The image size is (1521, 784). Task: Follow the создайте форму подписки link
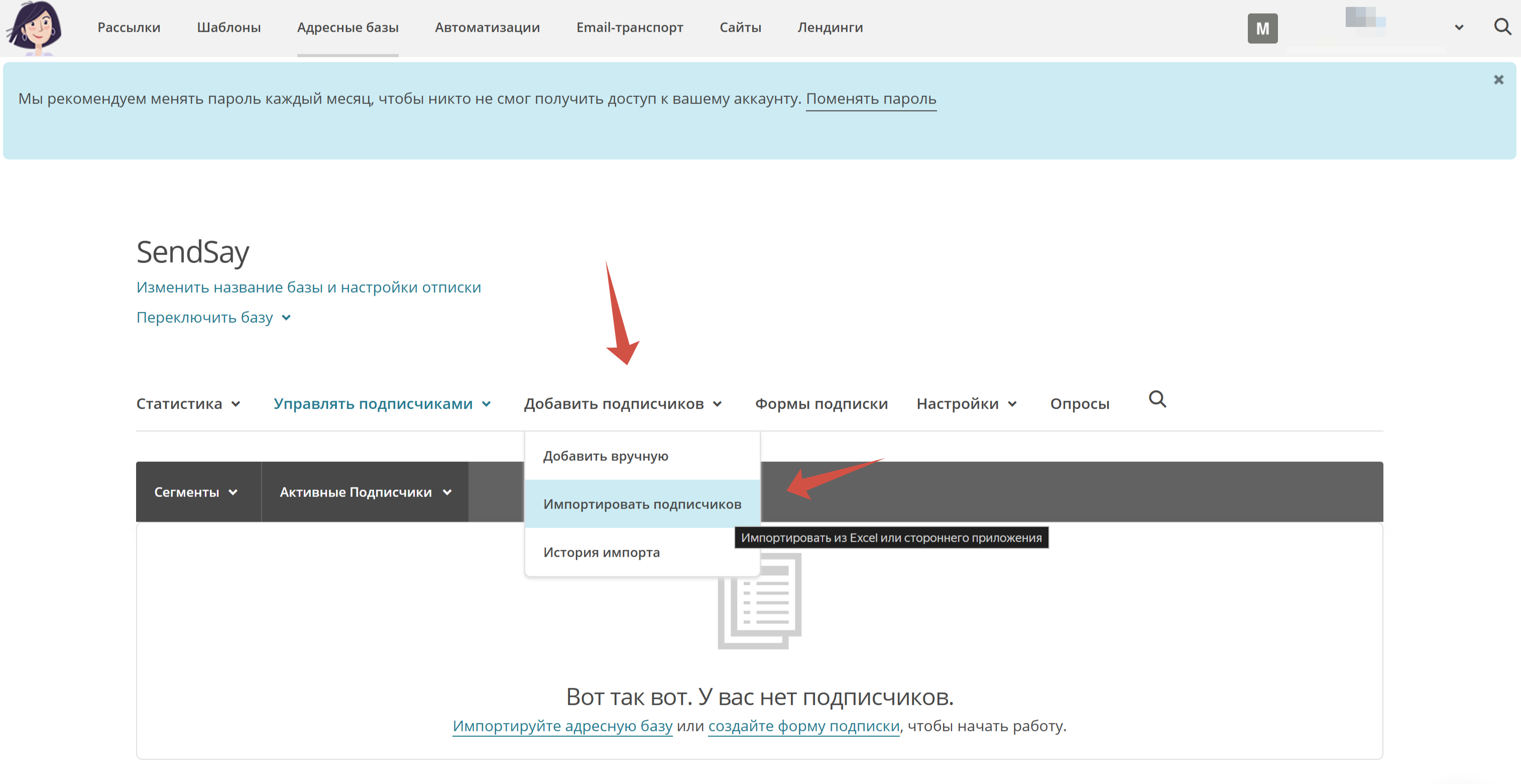pyautogui.click(x=803, y=726)
